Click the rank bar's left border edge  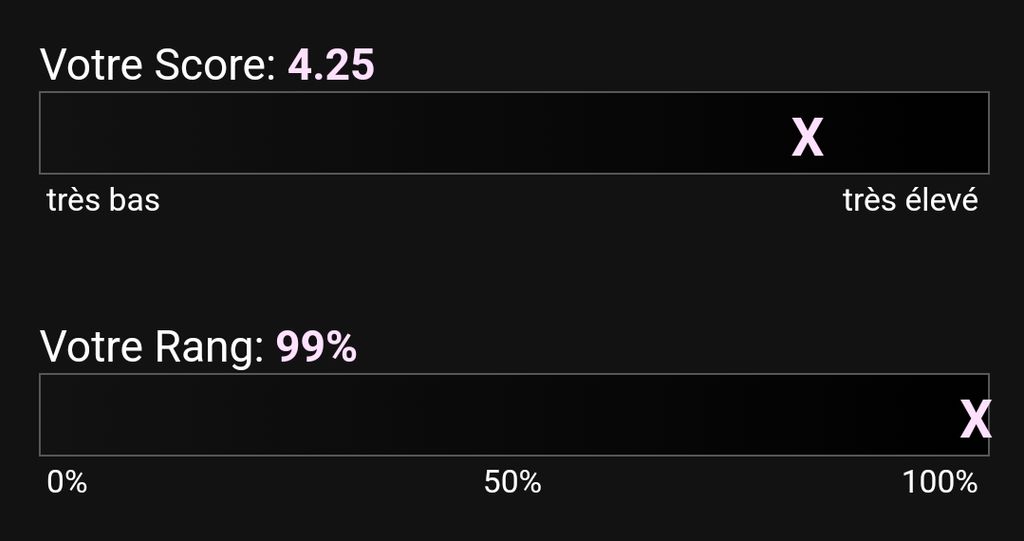(40, 415)
